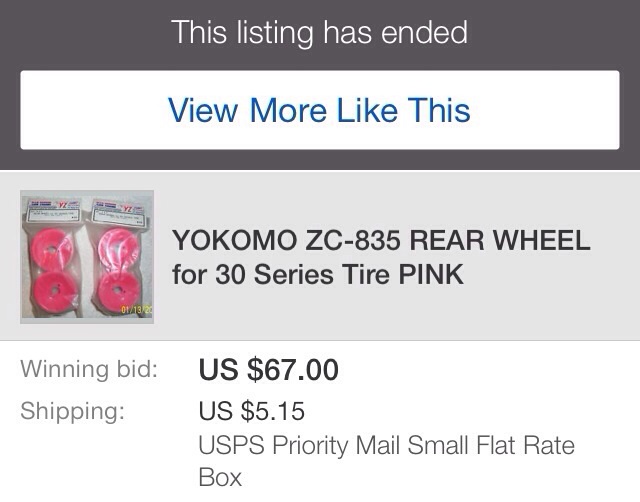Tap the gray item header row

(320, 255)
